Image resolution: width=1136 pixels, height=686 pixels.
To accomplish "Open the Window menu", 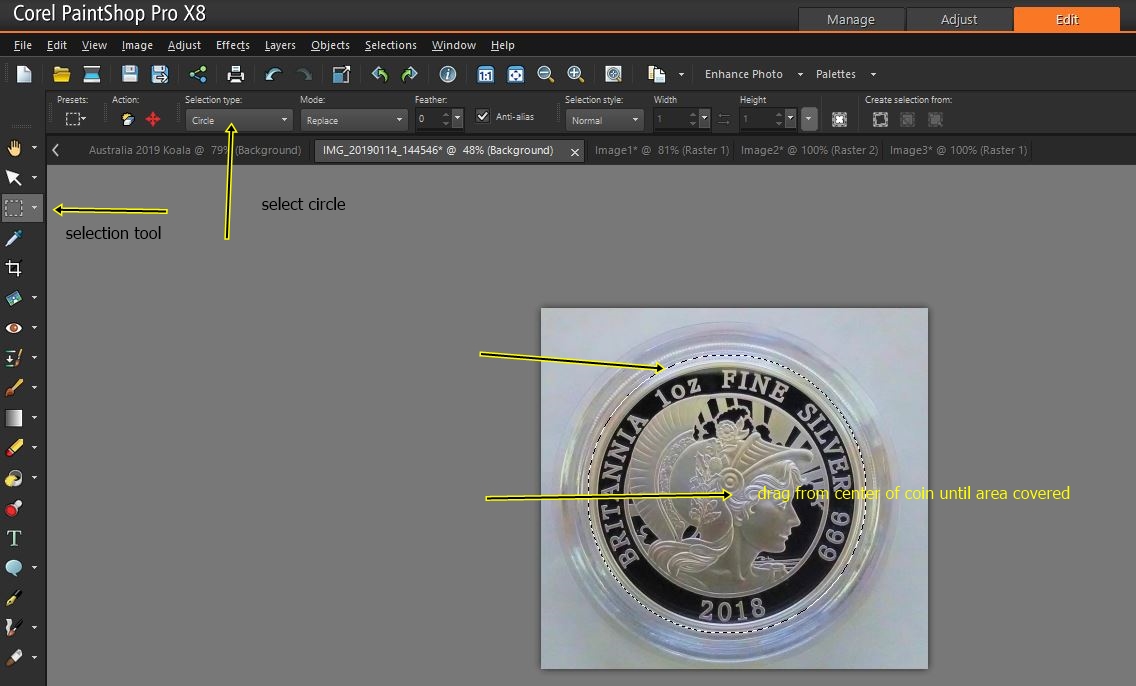I will (x=454, y=45).
